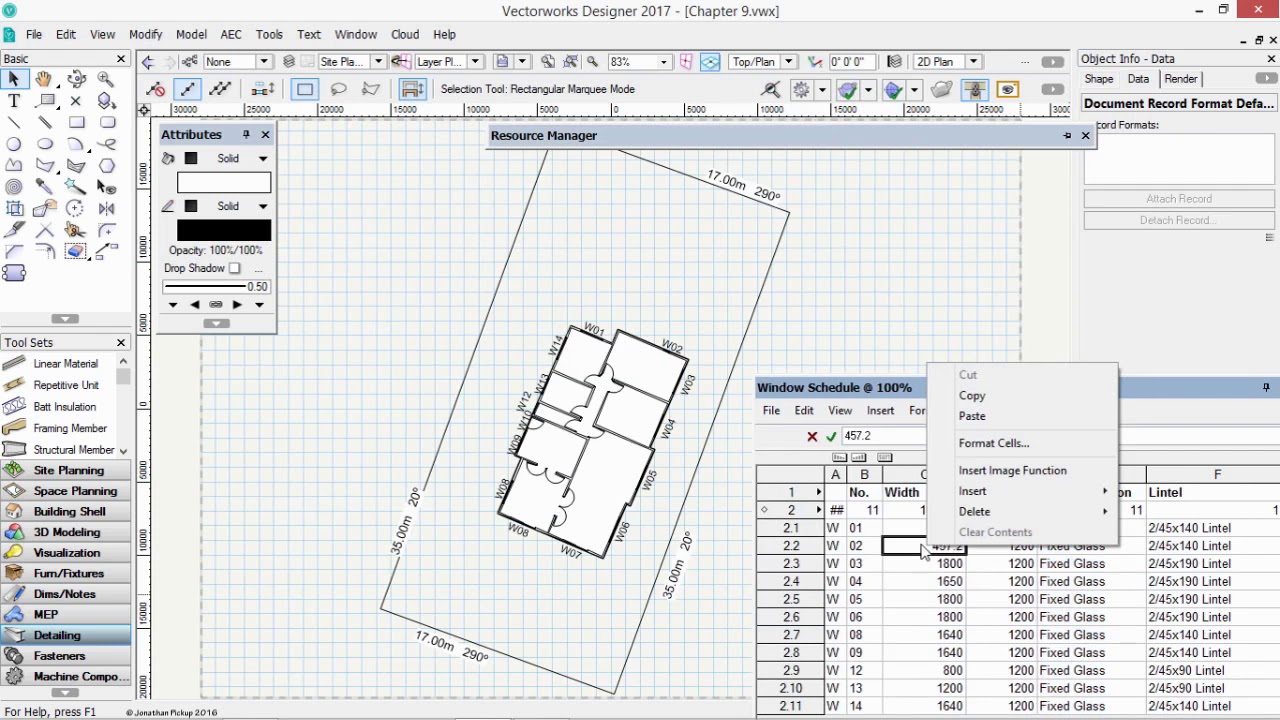Select the Pan hand tool

click(44, 79)
